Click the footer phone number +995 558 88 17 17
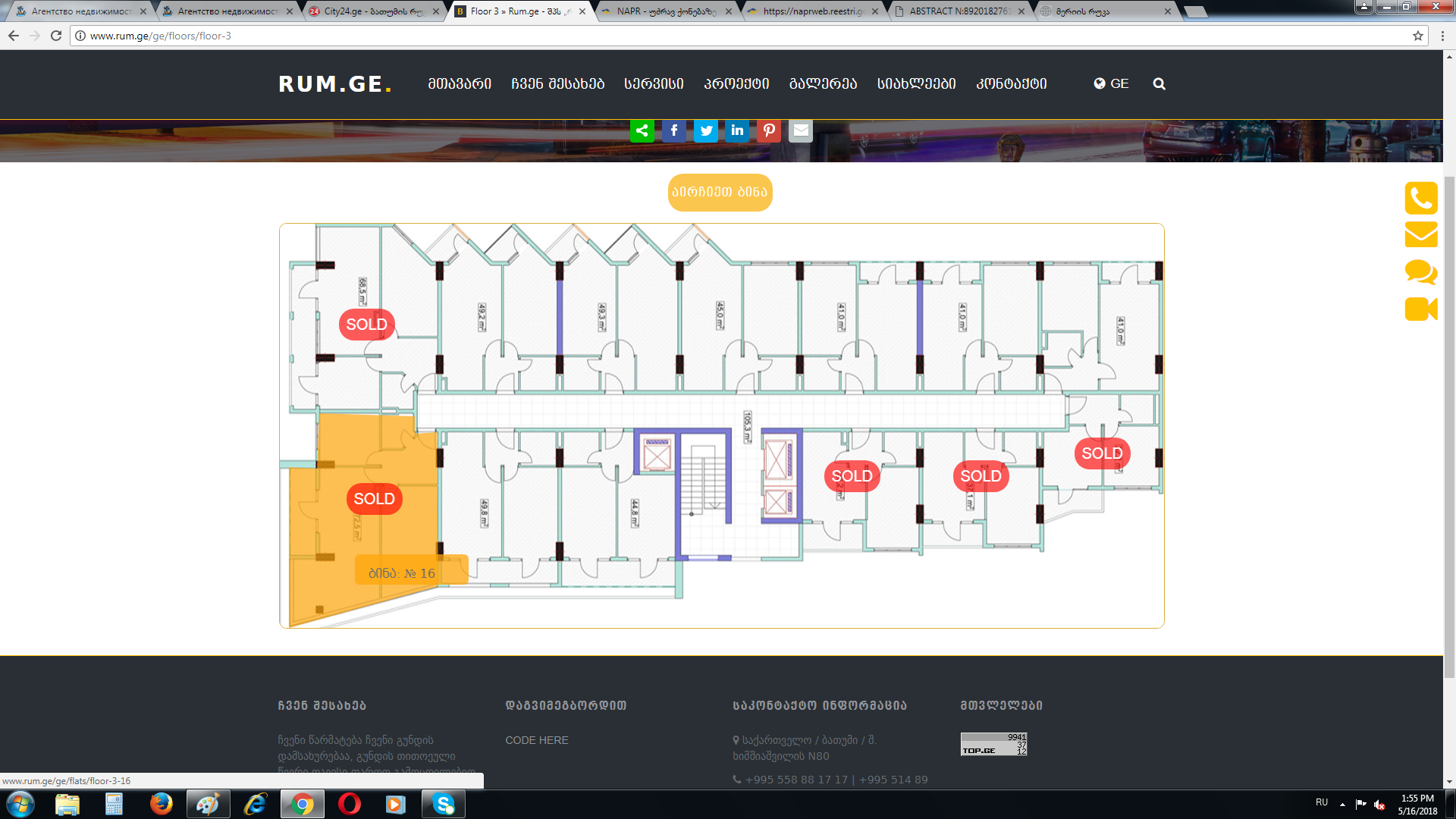Image resolution: width=1456 pixels, height=819 pixels. click(796, 780)
